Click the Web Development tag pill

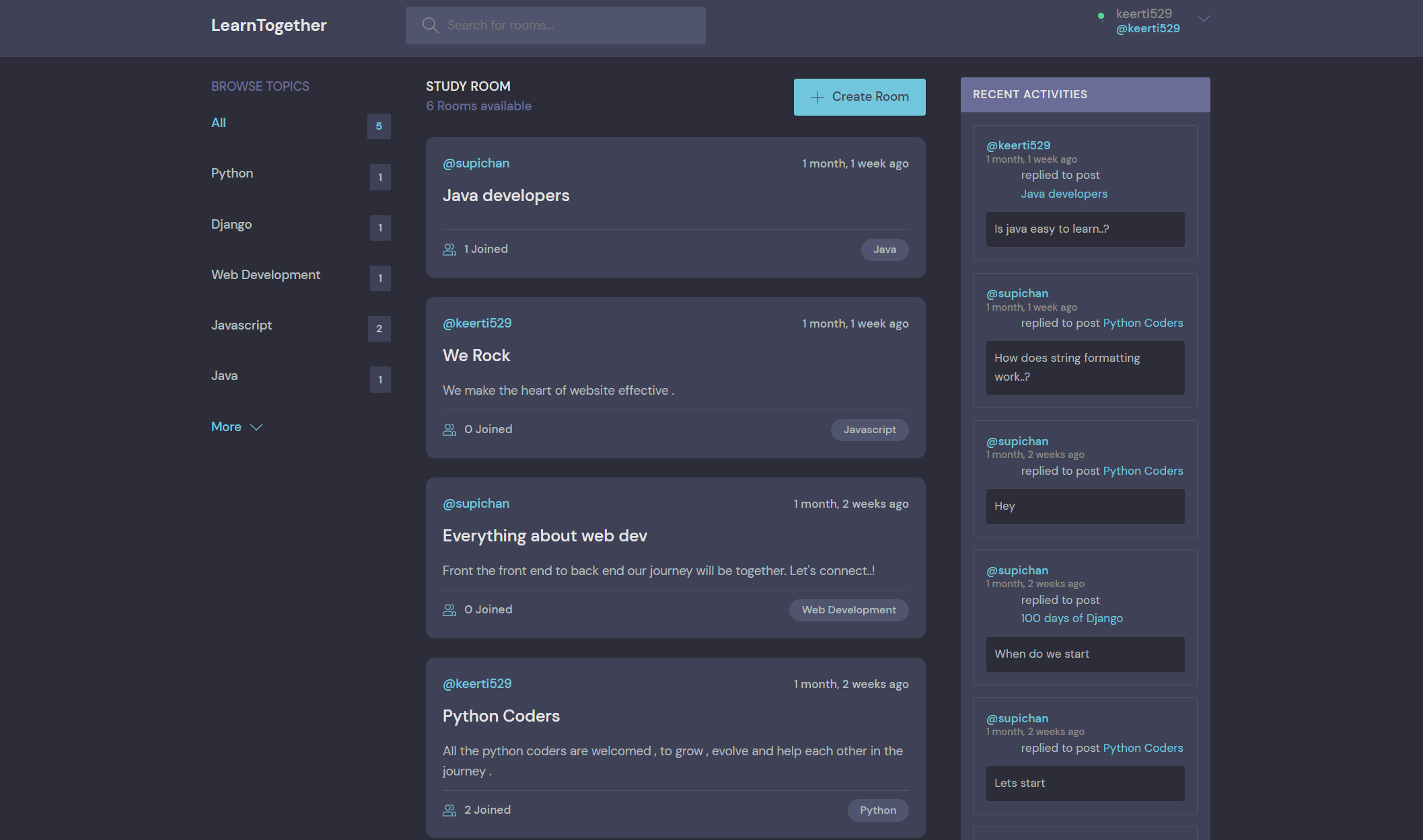point(848,610)
